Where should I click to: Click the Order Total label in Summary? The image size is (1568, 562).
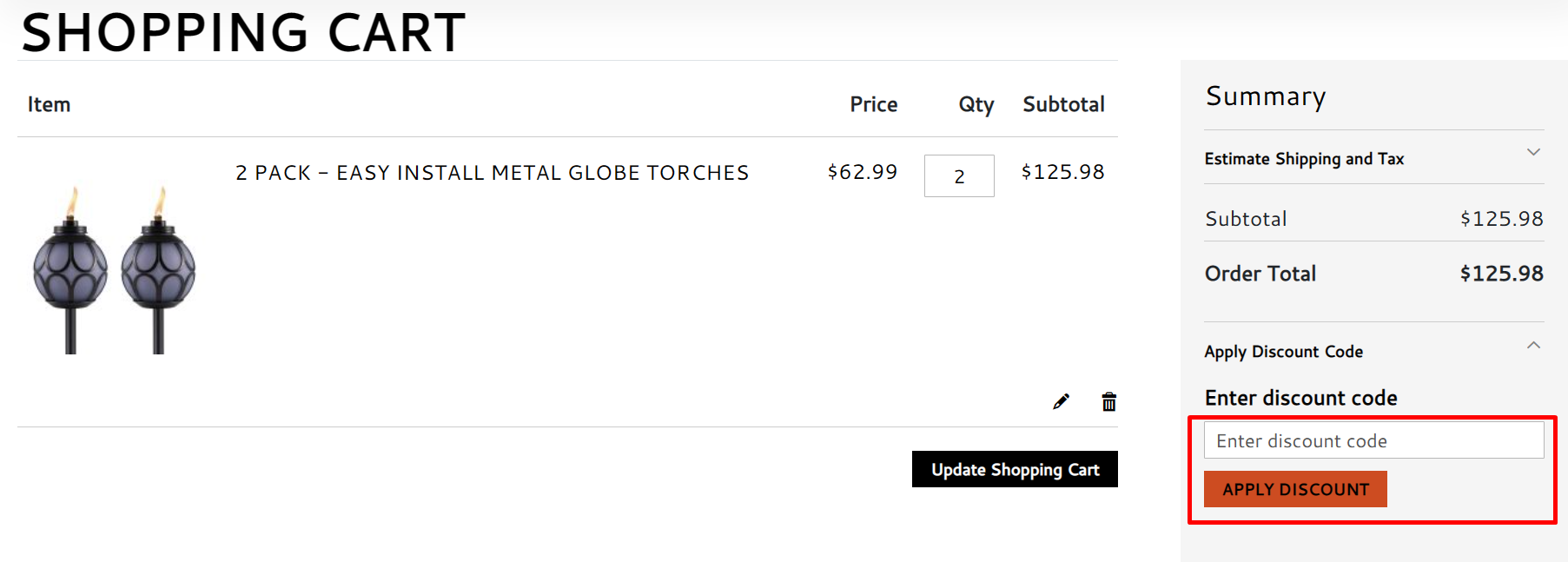[x=1260, y=274]
